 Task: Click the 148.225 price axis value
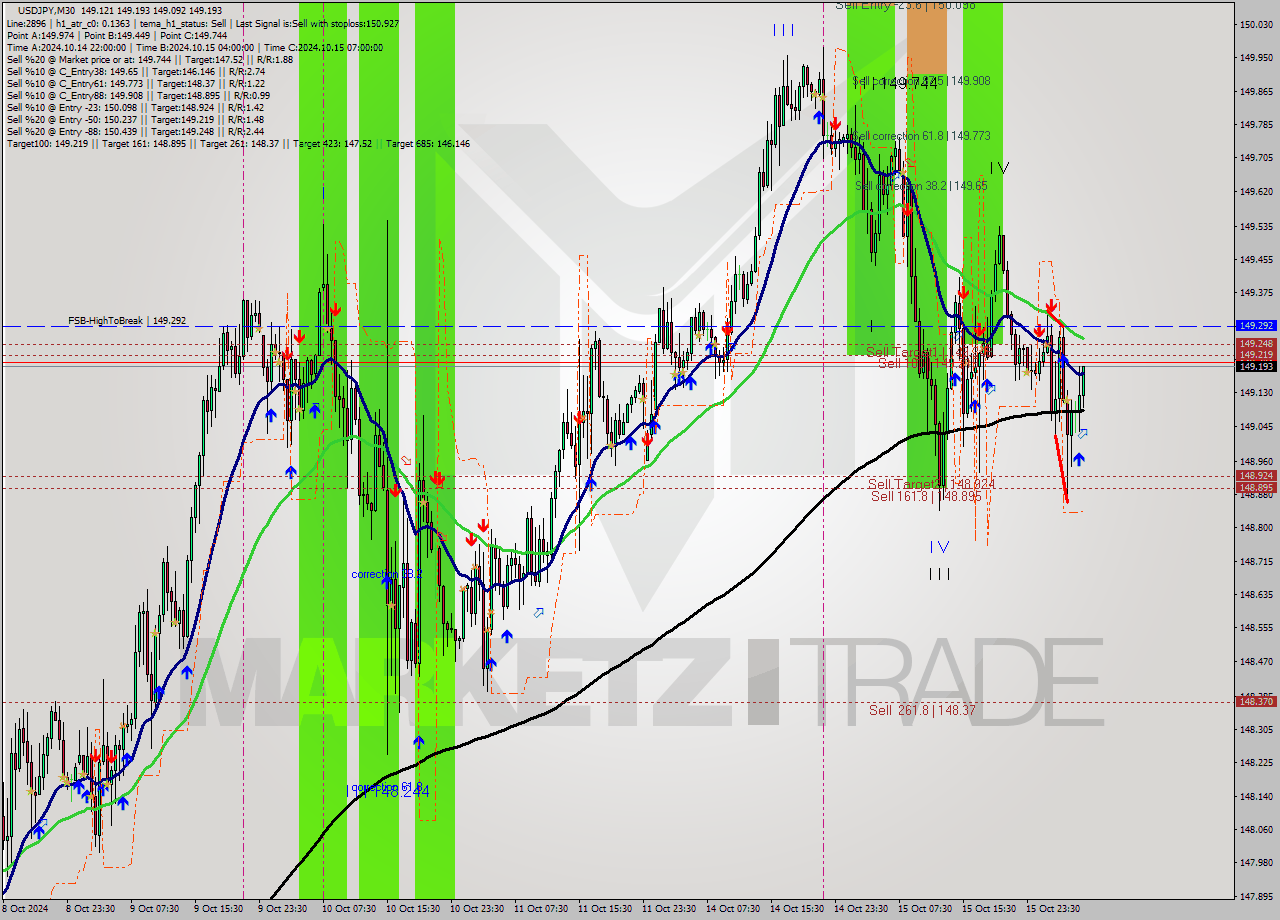click(1256, 763)
